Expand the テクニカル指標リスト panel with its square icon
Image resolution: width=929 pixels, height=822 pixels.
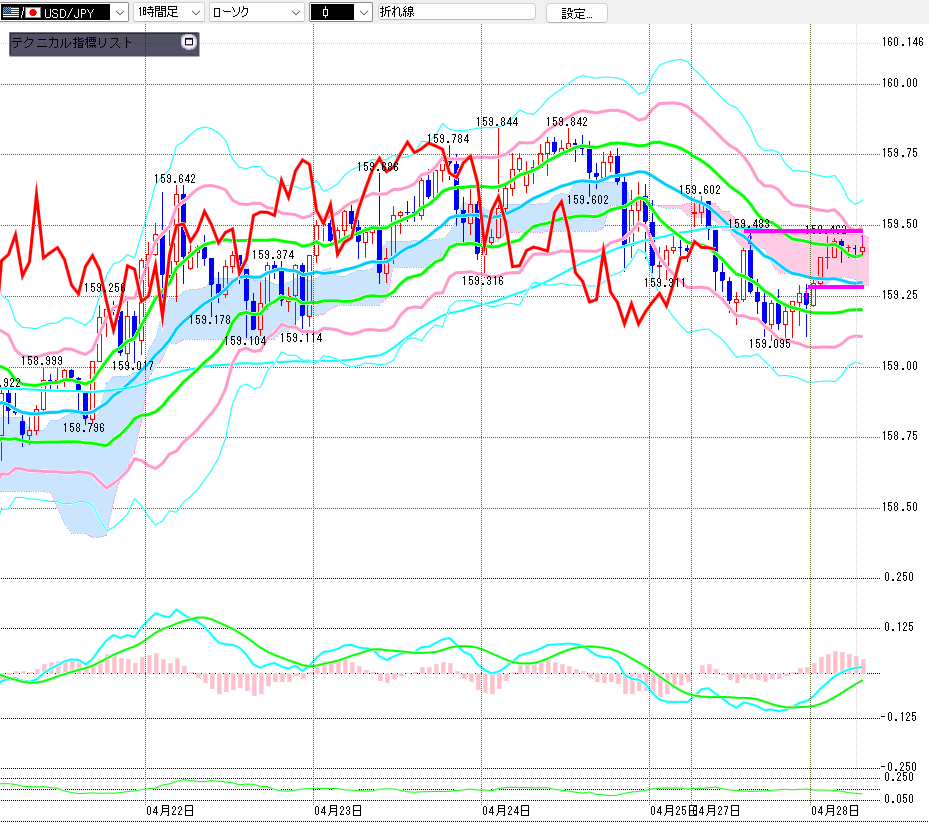click(x=189, y=43)
